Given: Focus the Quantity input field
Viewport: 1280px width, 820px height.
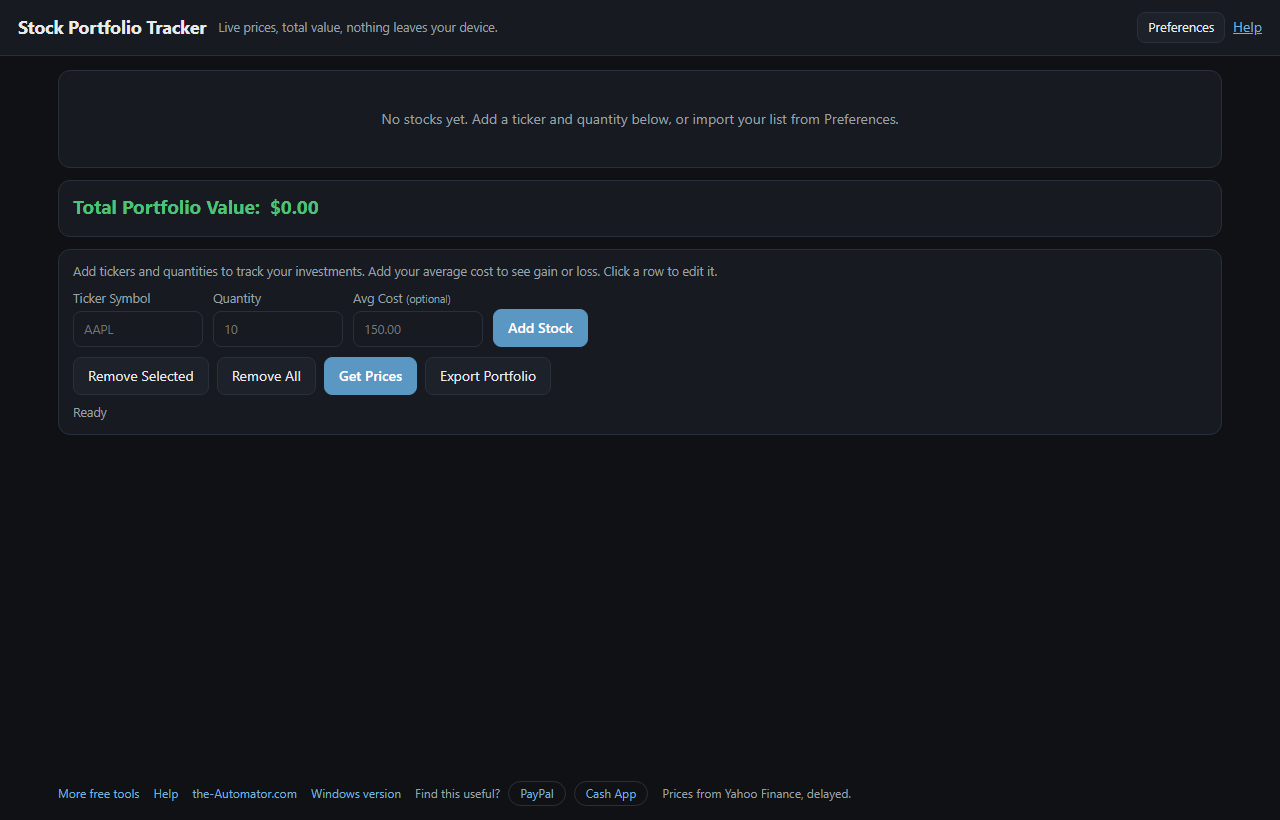Looking at the screenshot, I should point(278,329).
